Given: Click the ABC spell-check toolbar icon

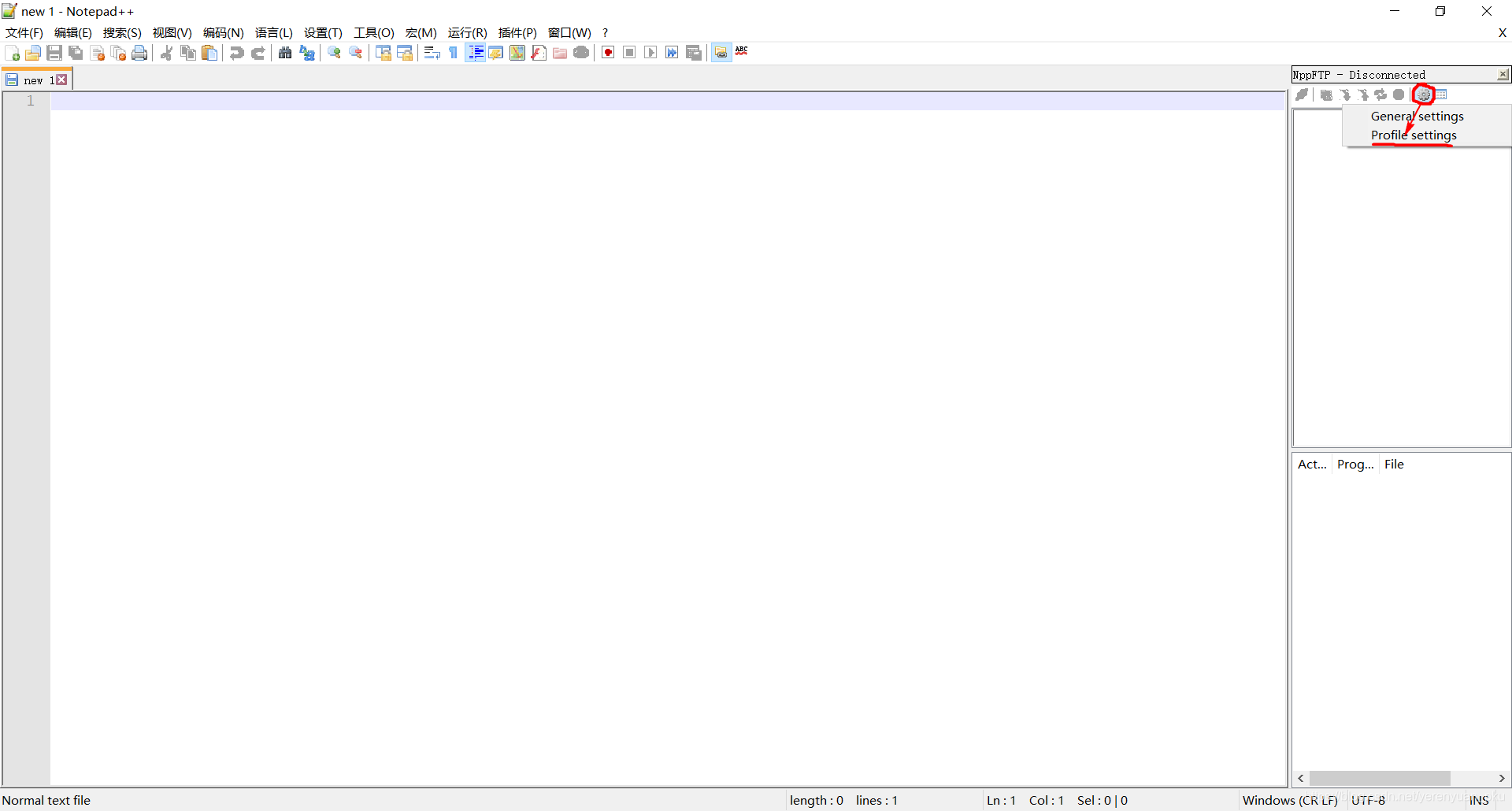Looking at the screenshot, I should (742, 52).
